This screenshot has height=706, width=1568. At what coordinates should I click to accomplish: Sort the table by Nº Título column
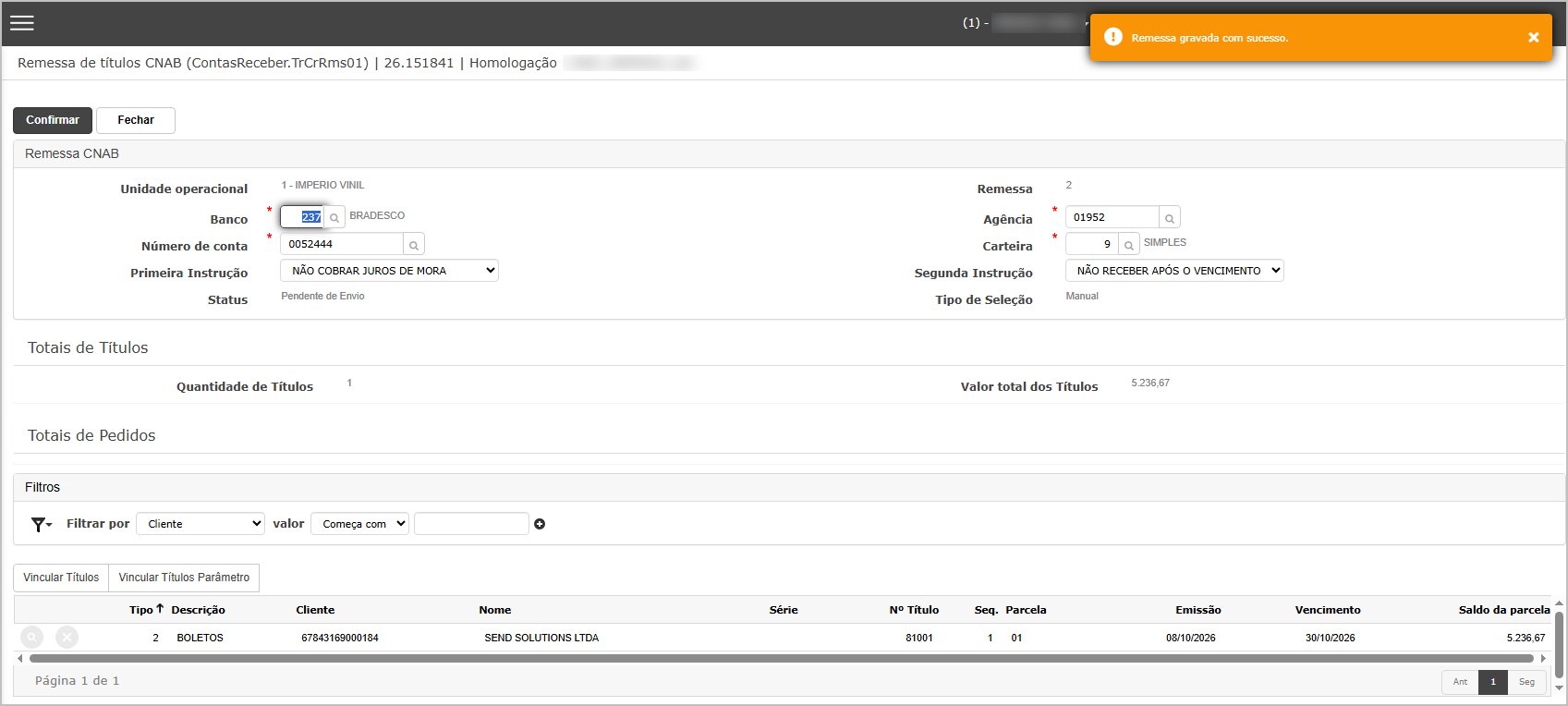914,610
